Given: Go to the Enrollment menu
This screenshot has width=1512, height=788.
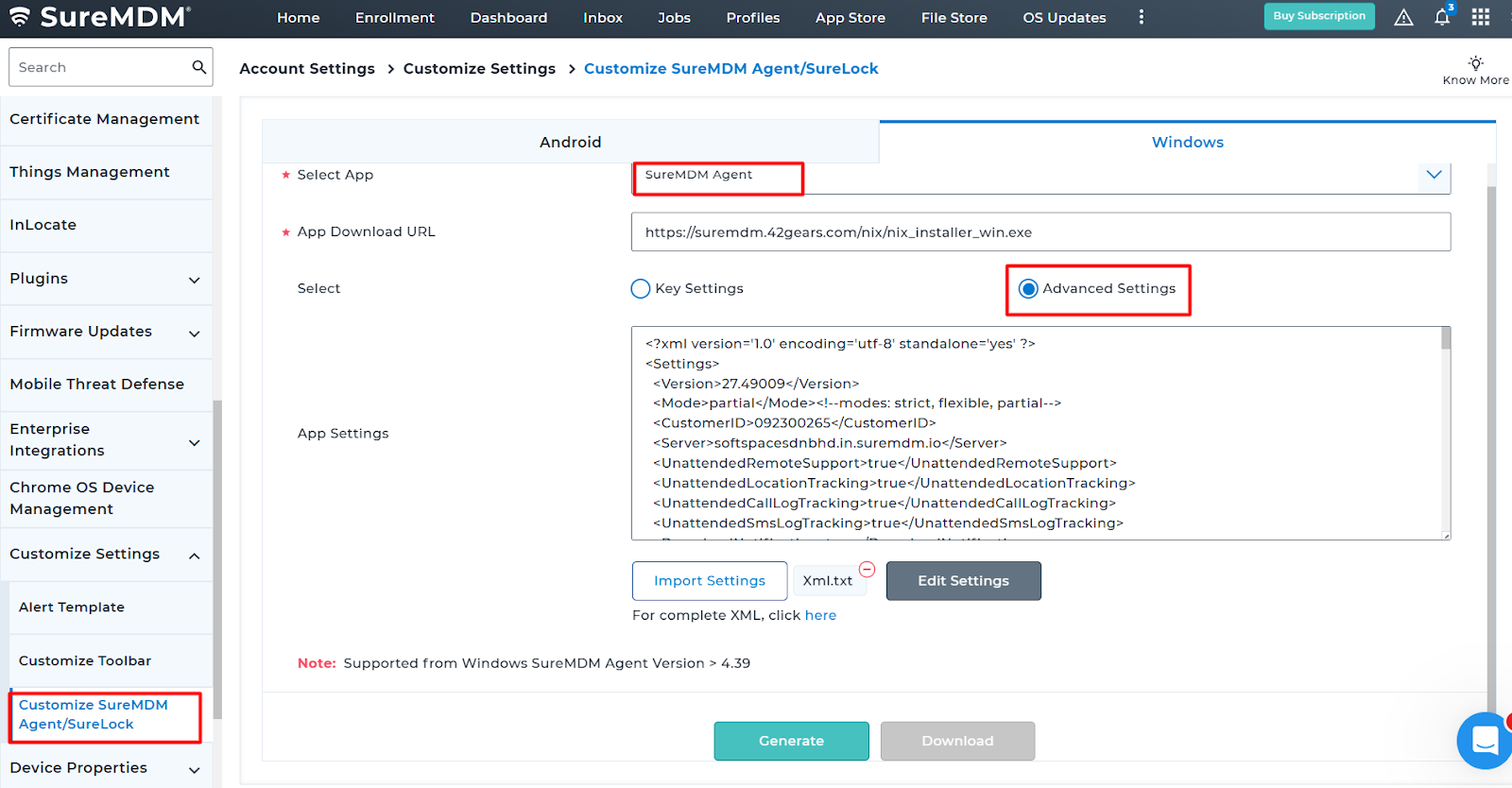Looking at the screenshot, I should coord(395,18).
